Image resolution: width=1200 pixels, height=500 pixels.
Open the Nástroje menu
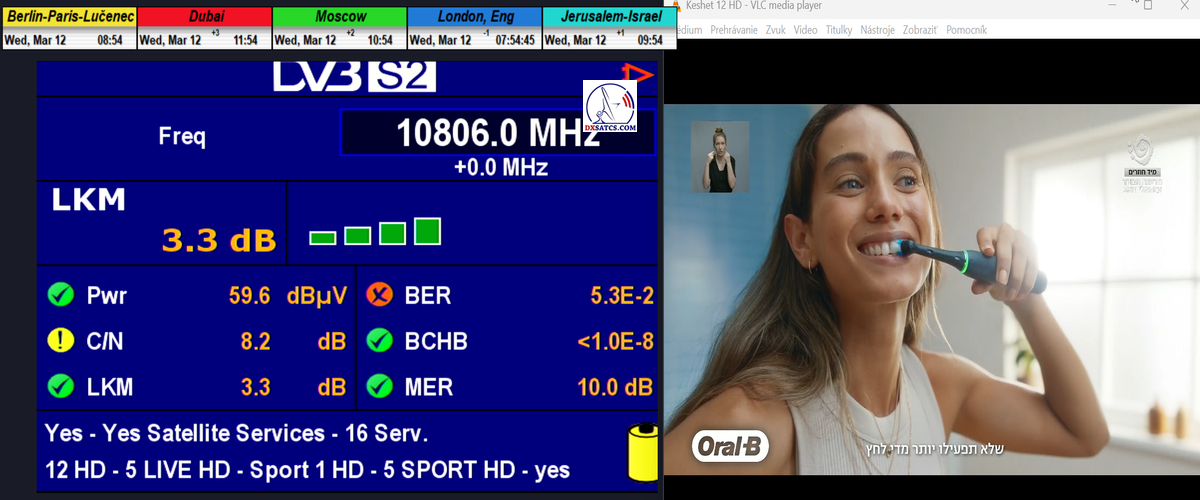click(877, 30)
